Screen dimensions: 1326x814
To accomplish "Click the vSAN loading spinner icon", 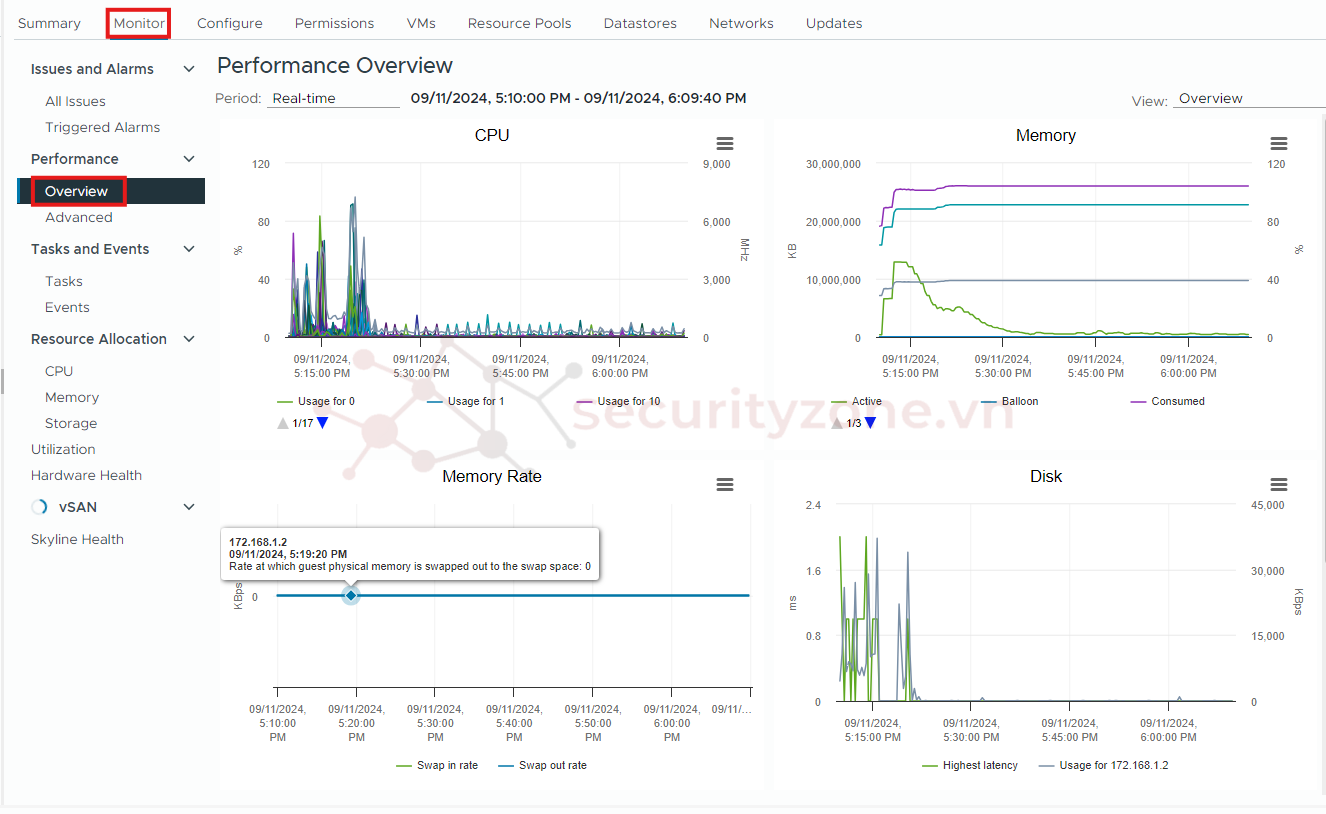I will (x=40, y=507).
